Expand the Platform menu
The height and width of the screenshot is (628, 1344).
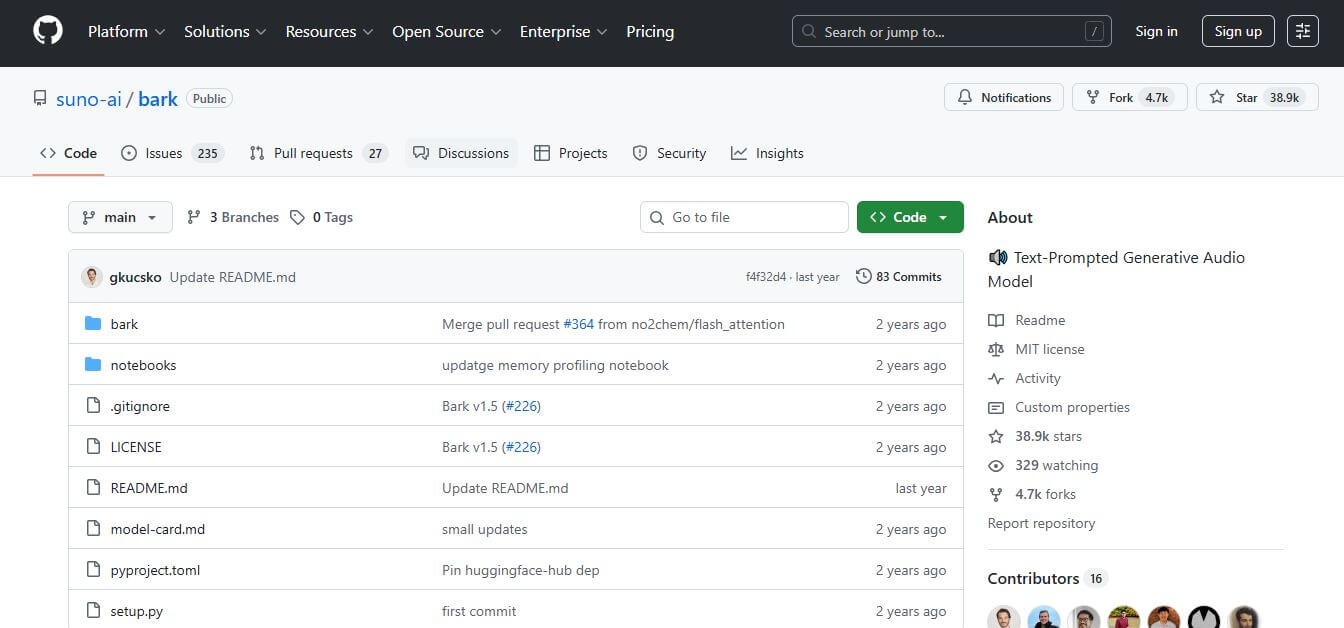click(x=126, y=32)
